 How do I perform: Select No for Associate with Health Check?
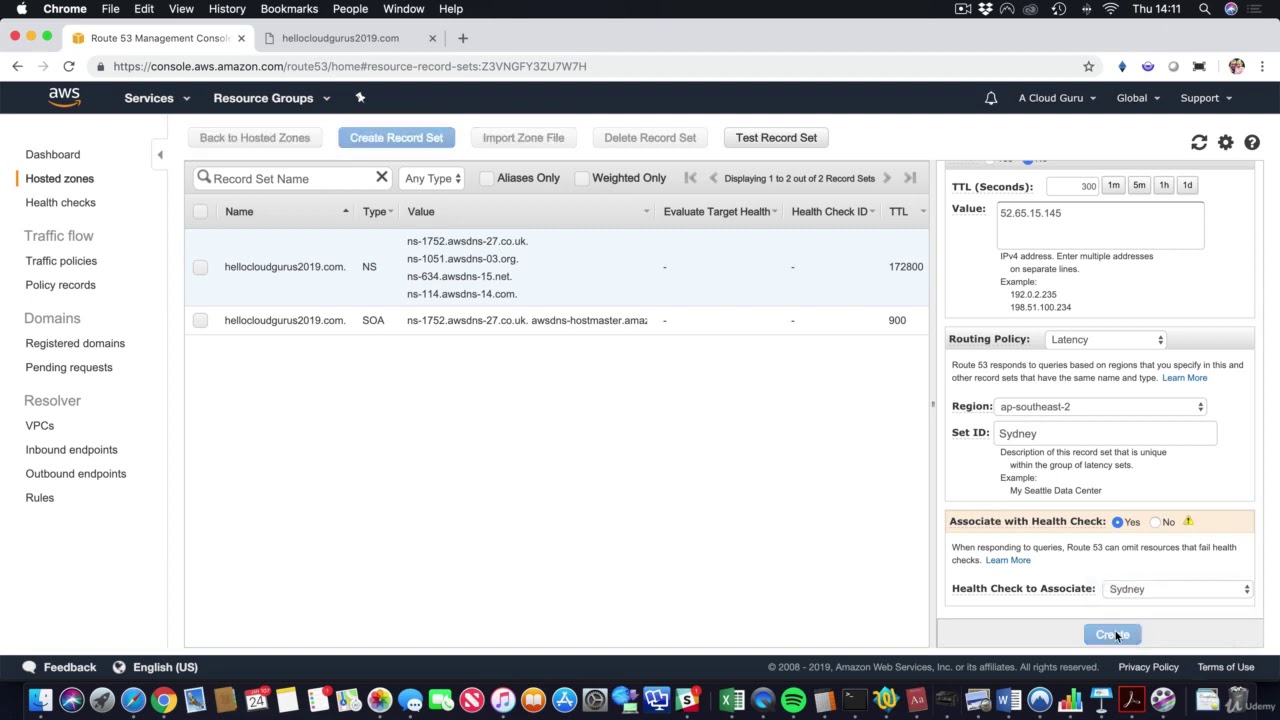click(1155, 522)
